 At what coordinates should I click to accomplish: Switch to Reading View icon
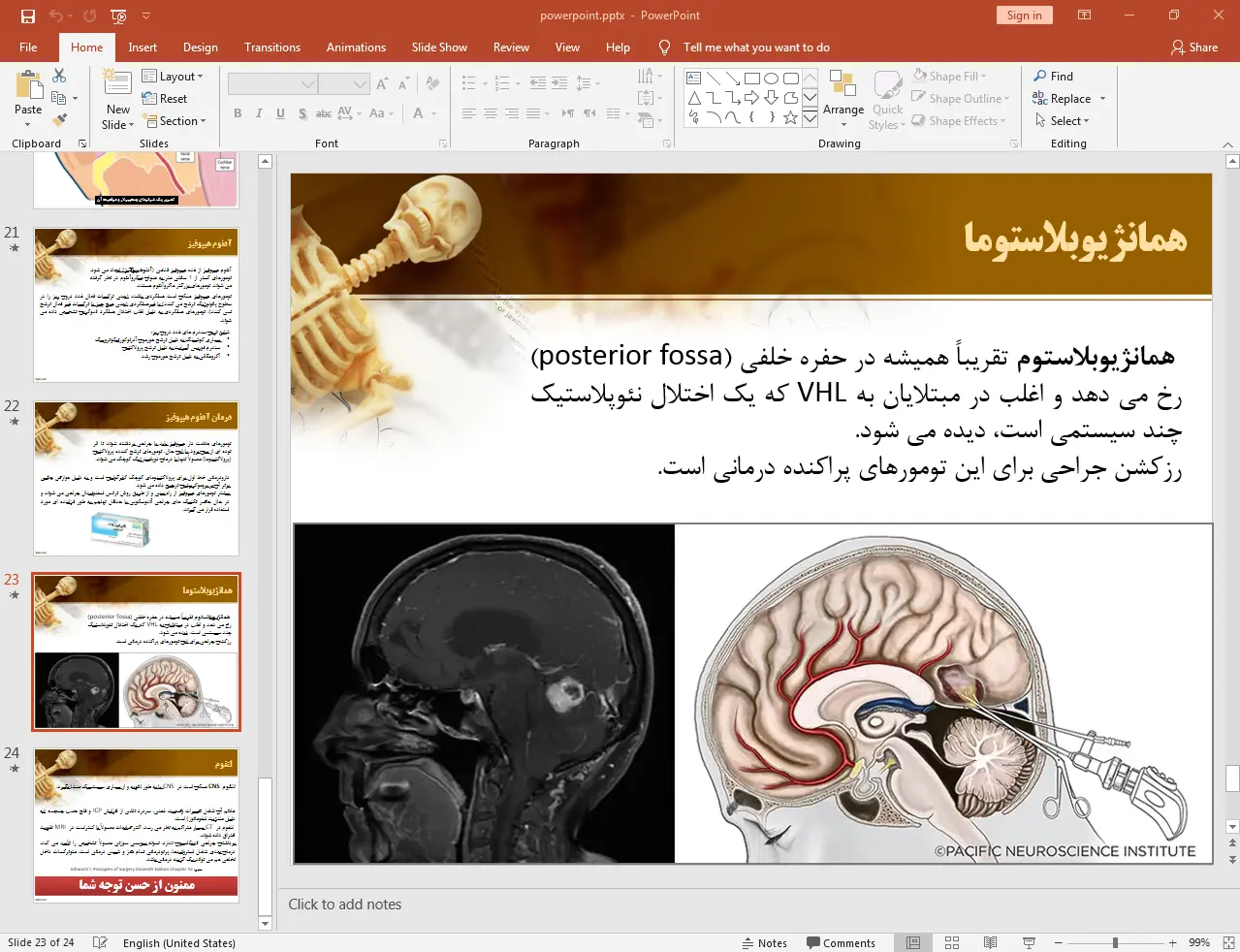[x=990, y=942]
